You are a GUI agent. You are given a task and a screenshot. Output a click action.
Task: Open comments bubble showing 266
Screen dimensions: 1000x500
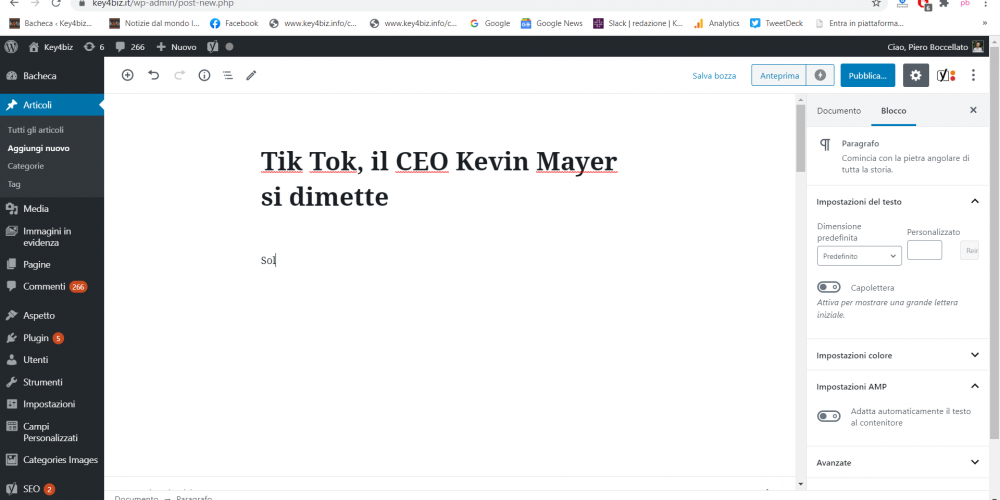point(130,47)
